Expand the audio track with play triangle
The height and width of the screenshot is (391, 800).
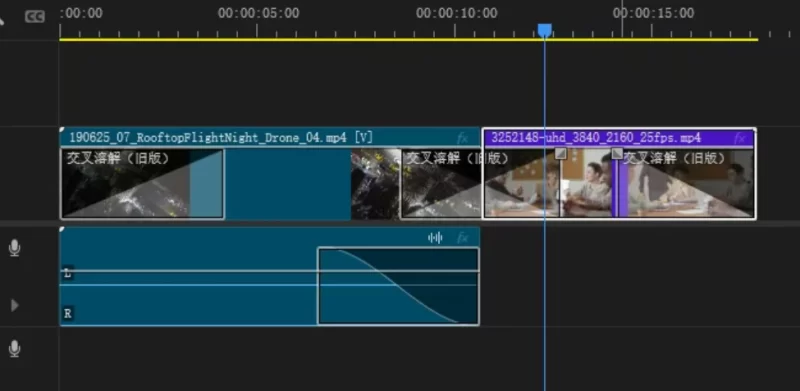(x=15, y=305)
